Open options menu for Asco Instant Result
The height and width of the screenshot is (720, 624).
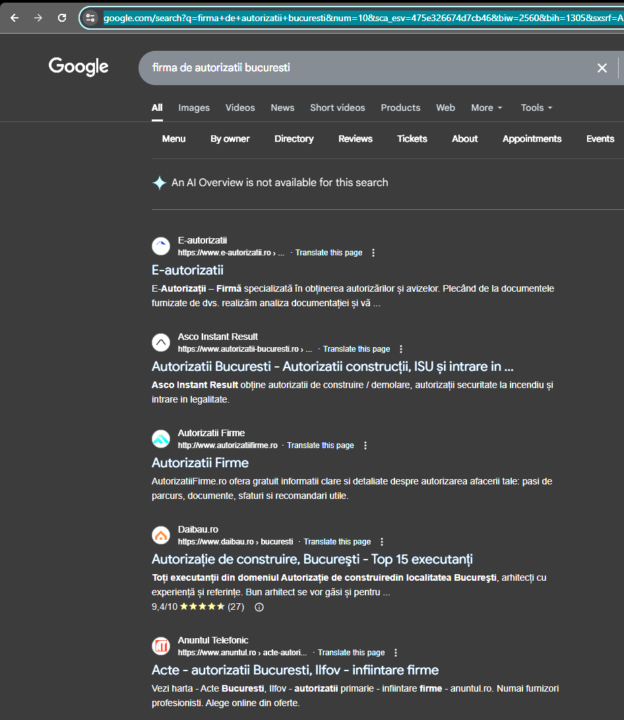(401, 349)
